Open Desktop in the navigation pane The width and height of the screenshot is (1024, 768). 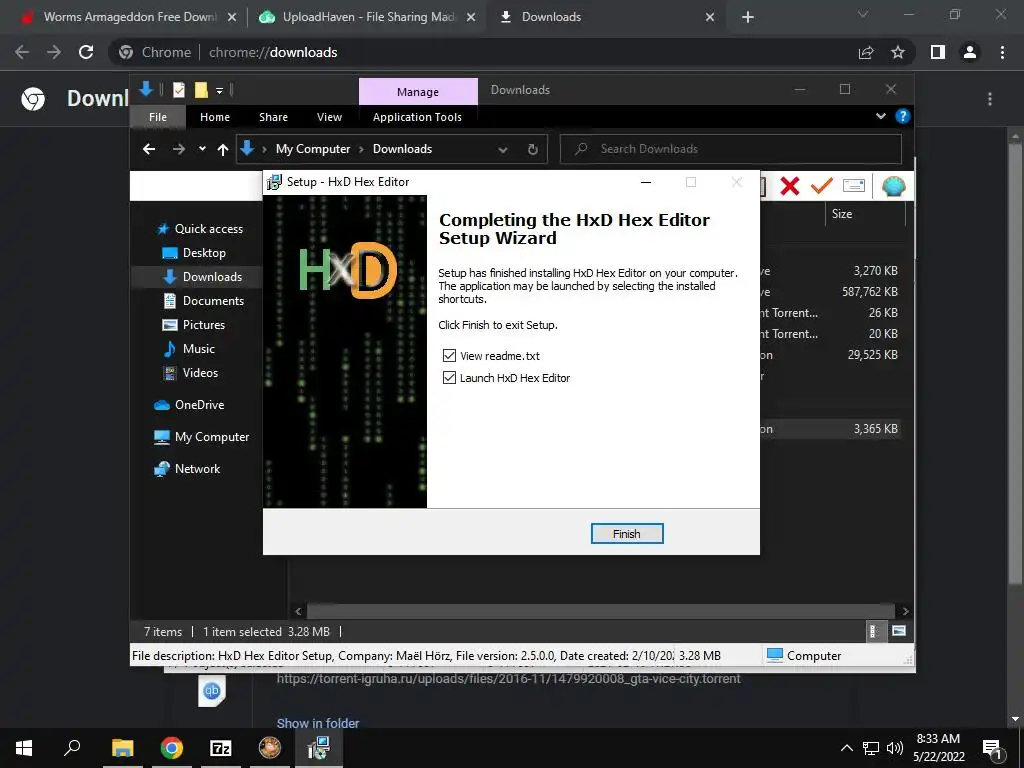click(204, 253)
